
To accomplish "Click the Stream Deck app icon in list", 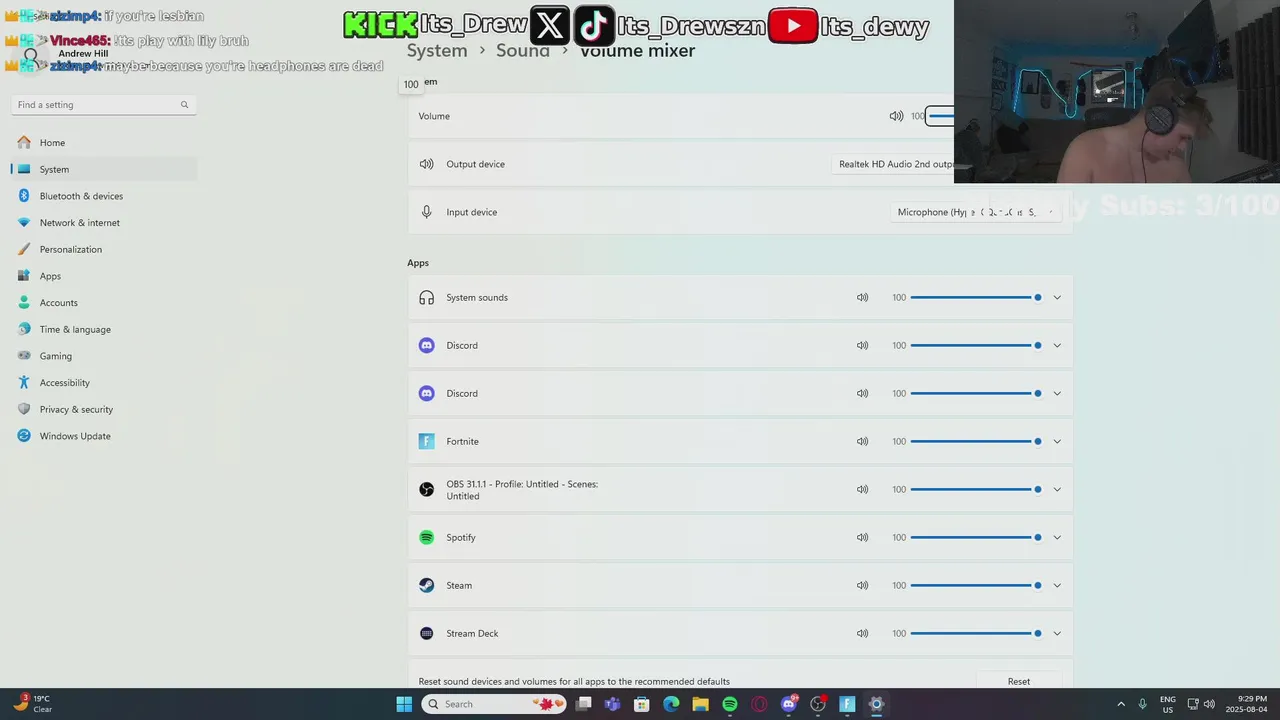I will [x=427, y=633].
